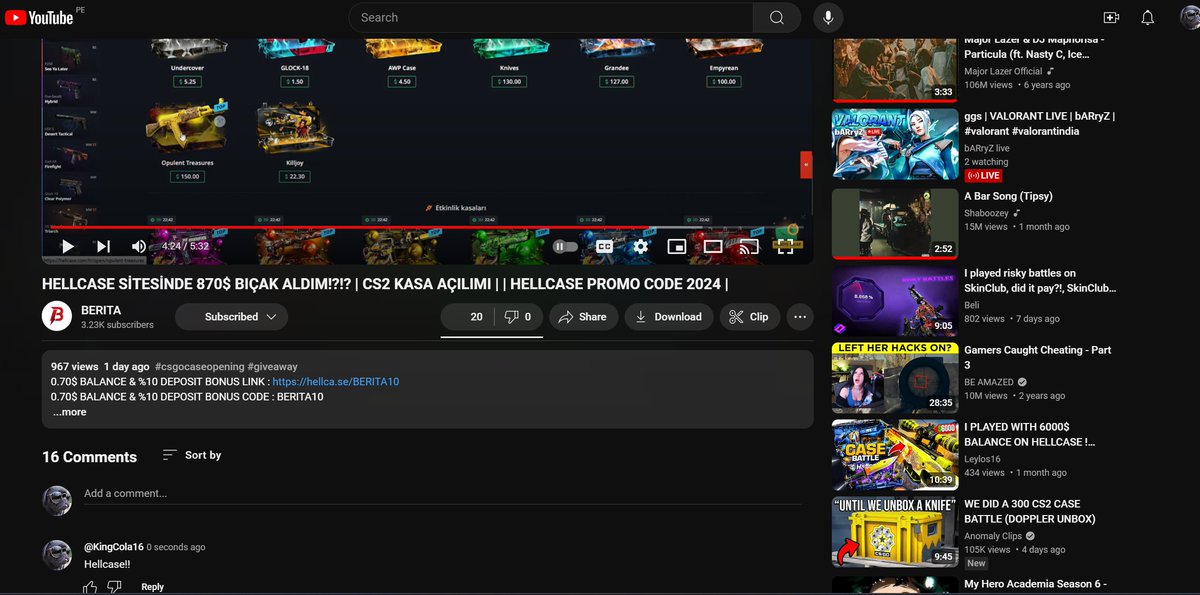Open the 6000$ Hellcase balance thumbnail

click(895, 454)
